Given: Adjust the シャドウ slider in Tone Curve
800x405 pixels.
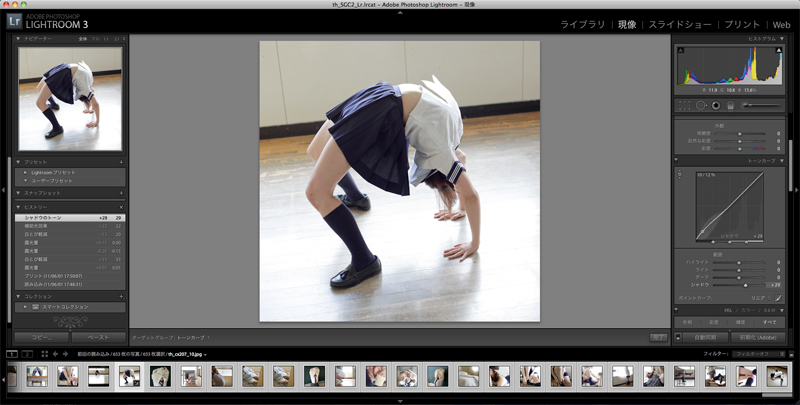Looking at the screenshot, I should (744, 284).
